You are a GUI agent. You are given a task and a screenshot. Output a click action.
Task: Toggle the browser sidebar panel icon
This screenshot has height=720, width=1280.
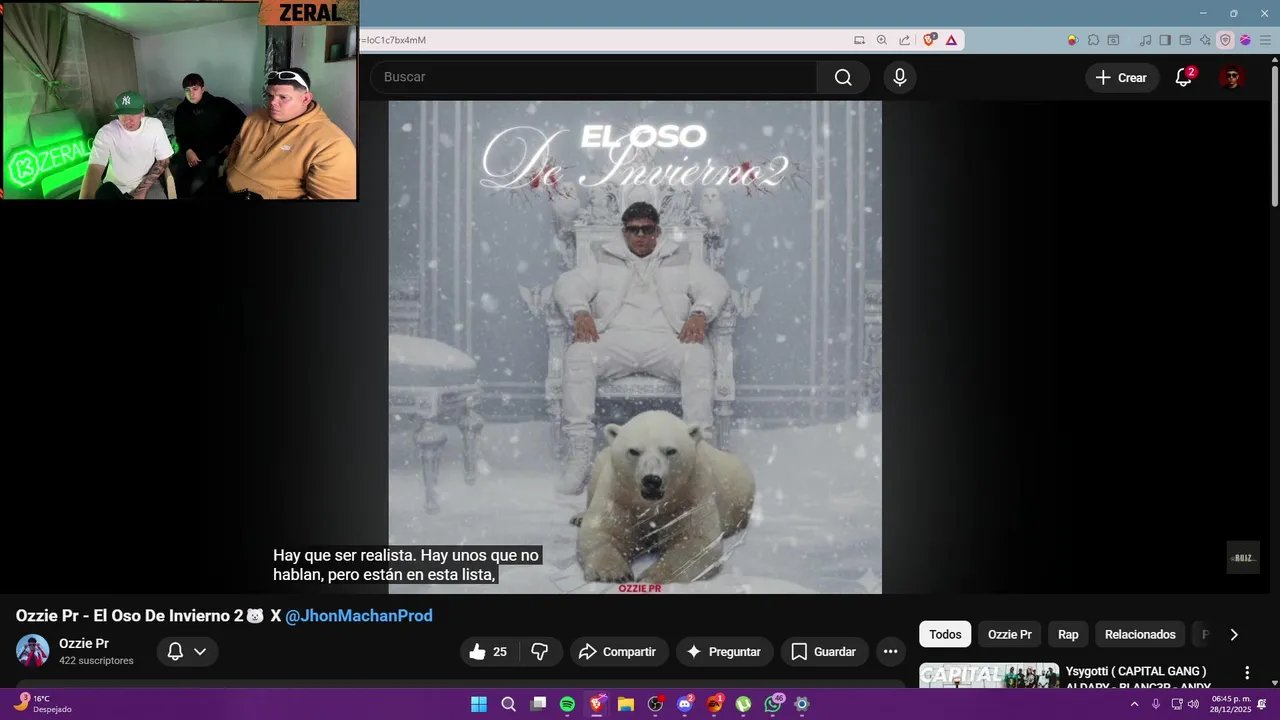coord(1165,40)
